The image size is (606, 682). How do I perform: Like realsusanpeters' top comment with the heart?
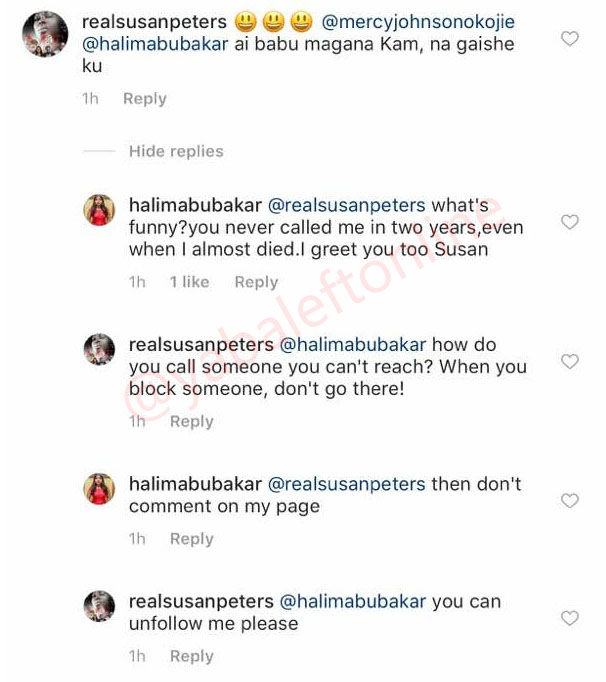[570, 39]
